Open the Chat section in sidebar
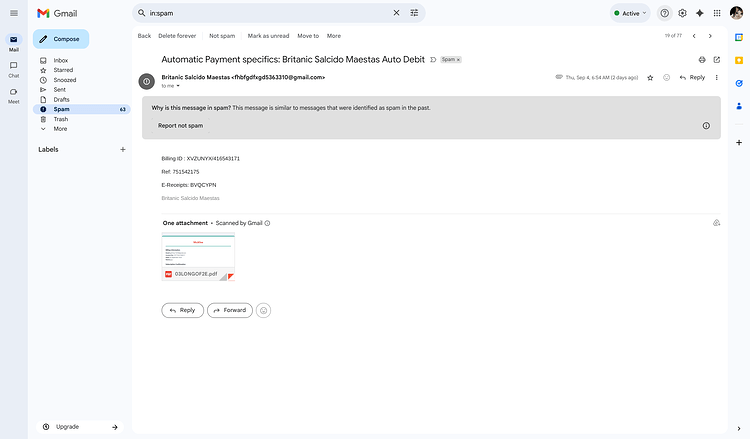Image resolution: width=750 pixels, height=439 pixels. tap(13, 69)
